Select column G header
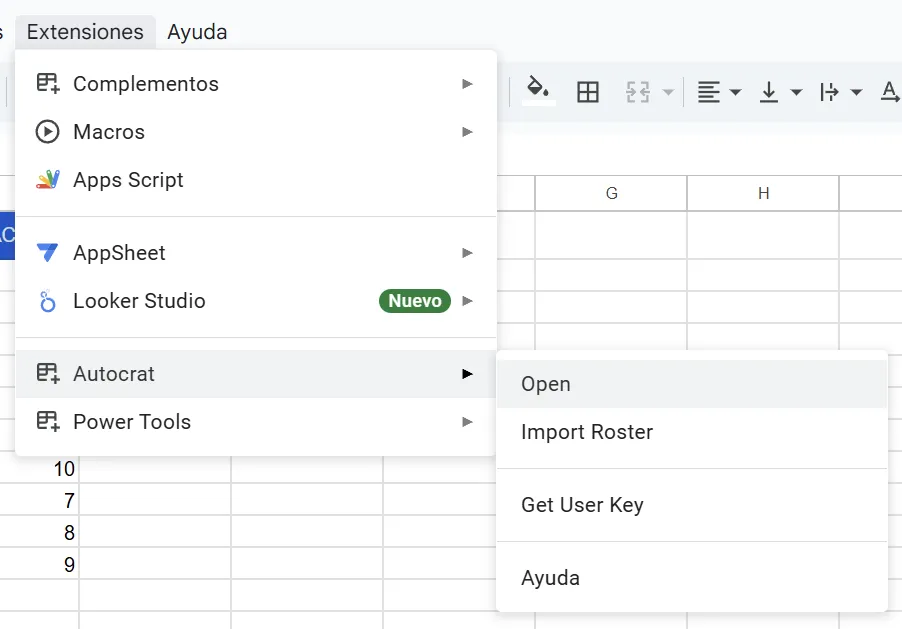The image size is (902, 629). pyautogui.click(x=611, y=193)
